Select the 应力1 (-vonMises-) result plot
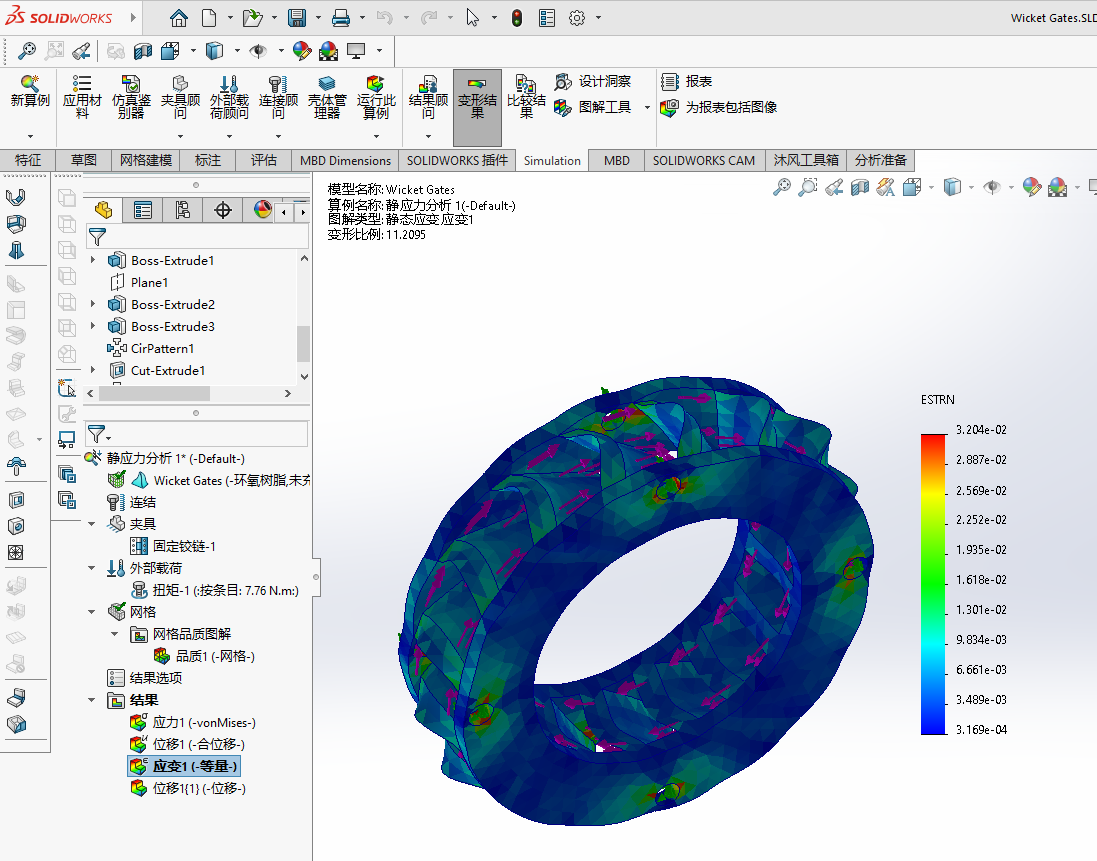 (x=193, y=723)
